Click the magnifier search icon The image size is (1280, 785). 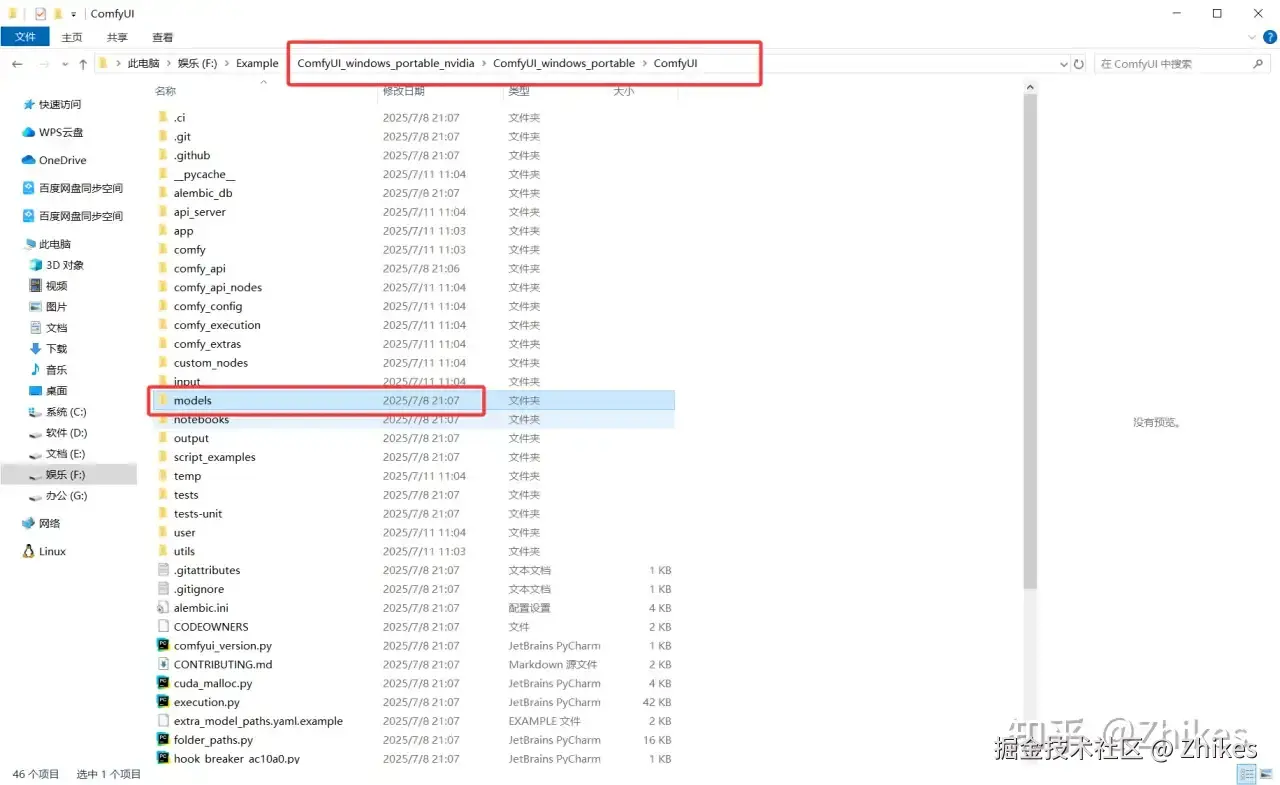[1258, 64]
